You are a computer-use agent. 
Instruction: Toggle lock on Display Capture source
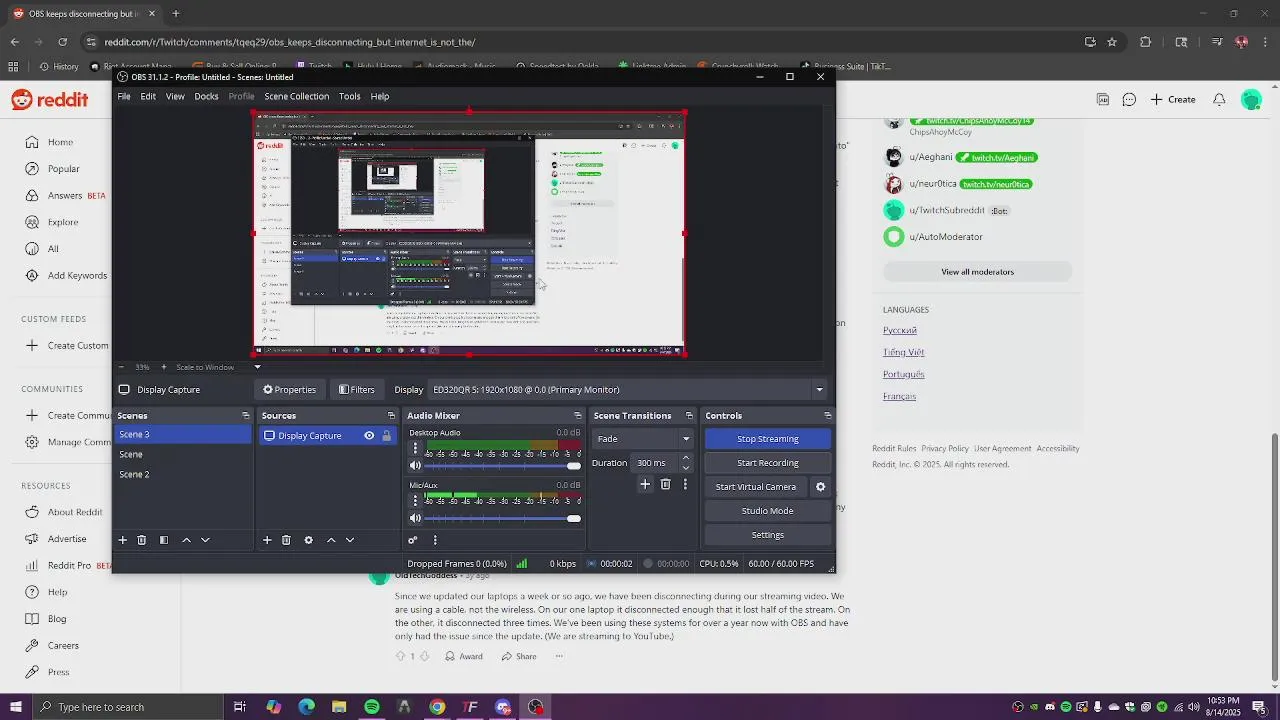click(386, 436)
